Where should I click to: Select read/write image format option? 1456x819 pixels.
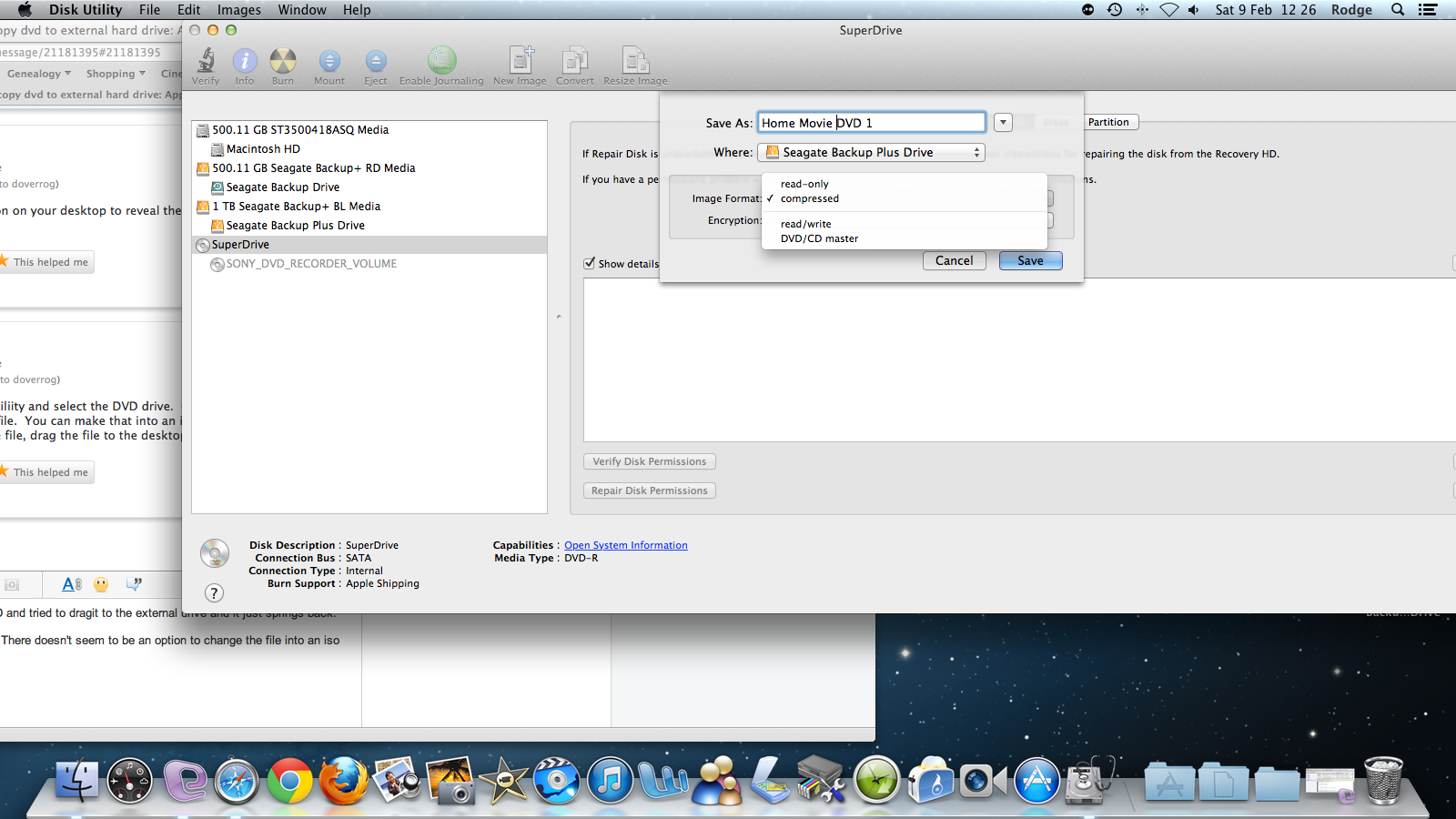point(805,224)
